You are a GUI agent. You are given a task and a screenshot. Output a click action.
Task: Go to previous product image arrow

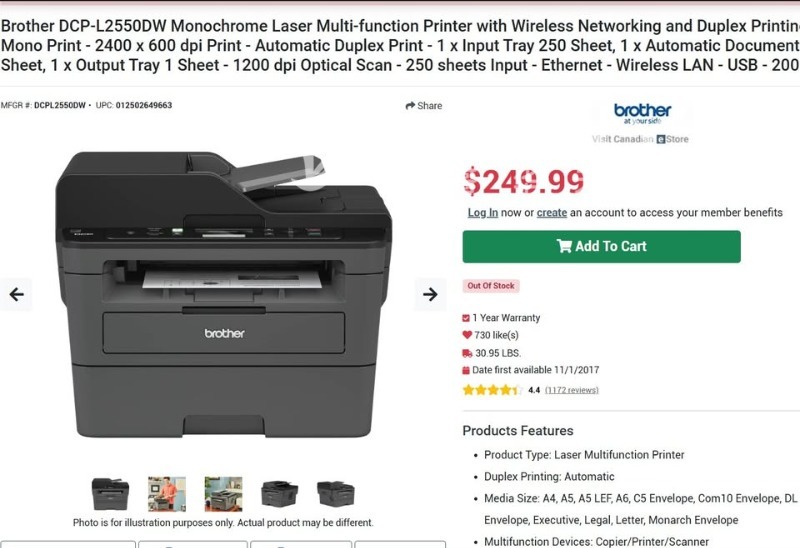(x=16, y=294)
